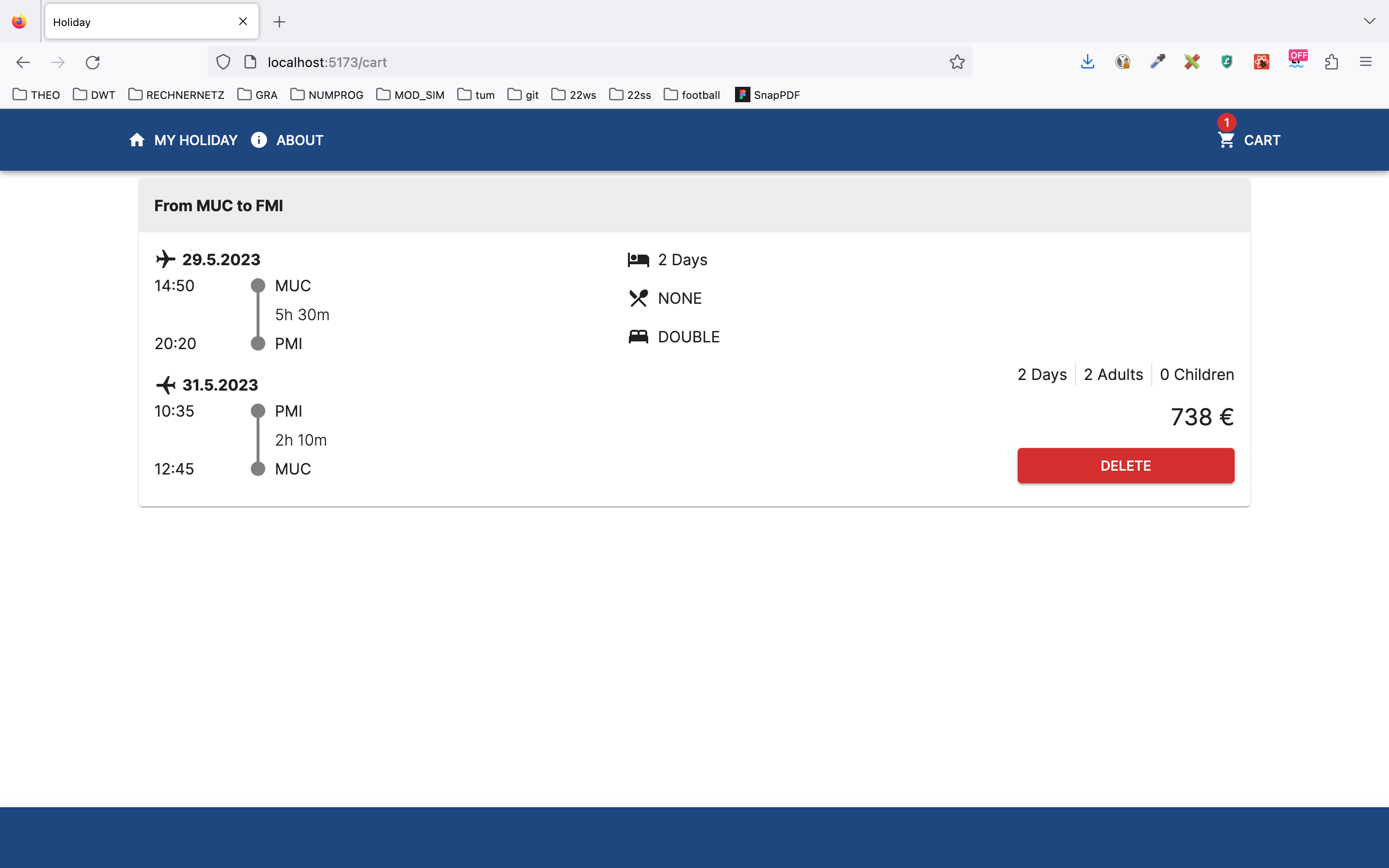This screenshot has width=1389, height=868.
Task: Reload the current page
Action: click(93, 62)
